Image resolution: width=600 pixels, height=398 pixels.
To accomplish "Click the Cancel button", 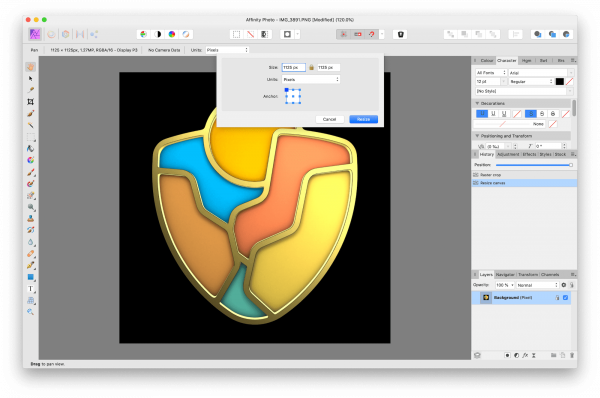I will tap(329, 119).
